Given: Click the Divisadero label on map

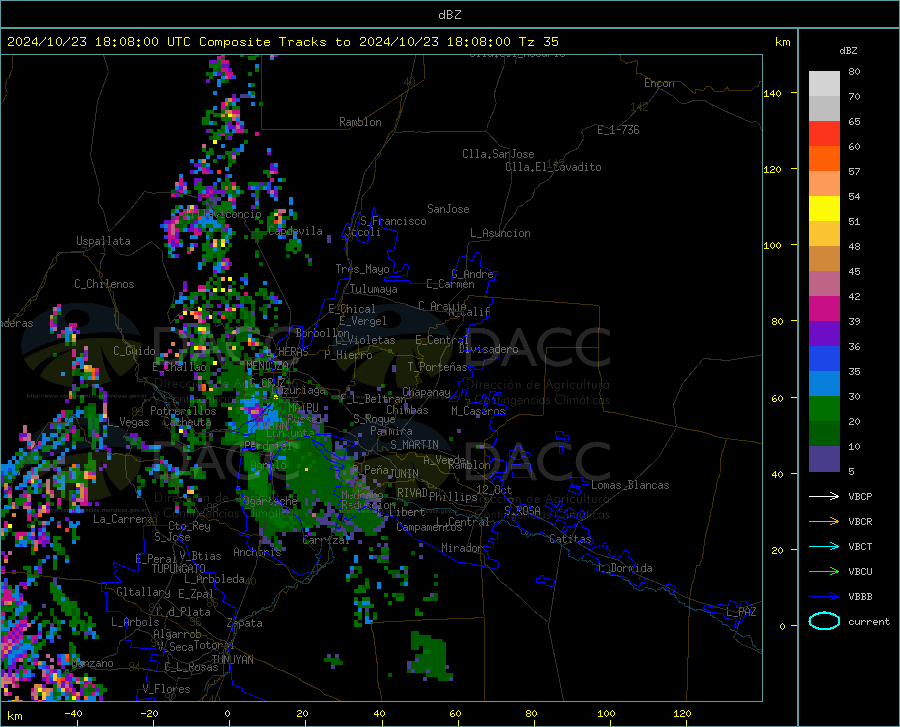Looking at the screenshot, I should (488, 349).
